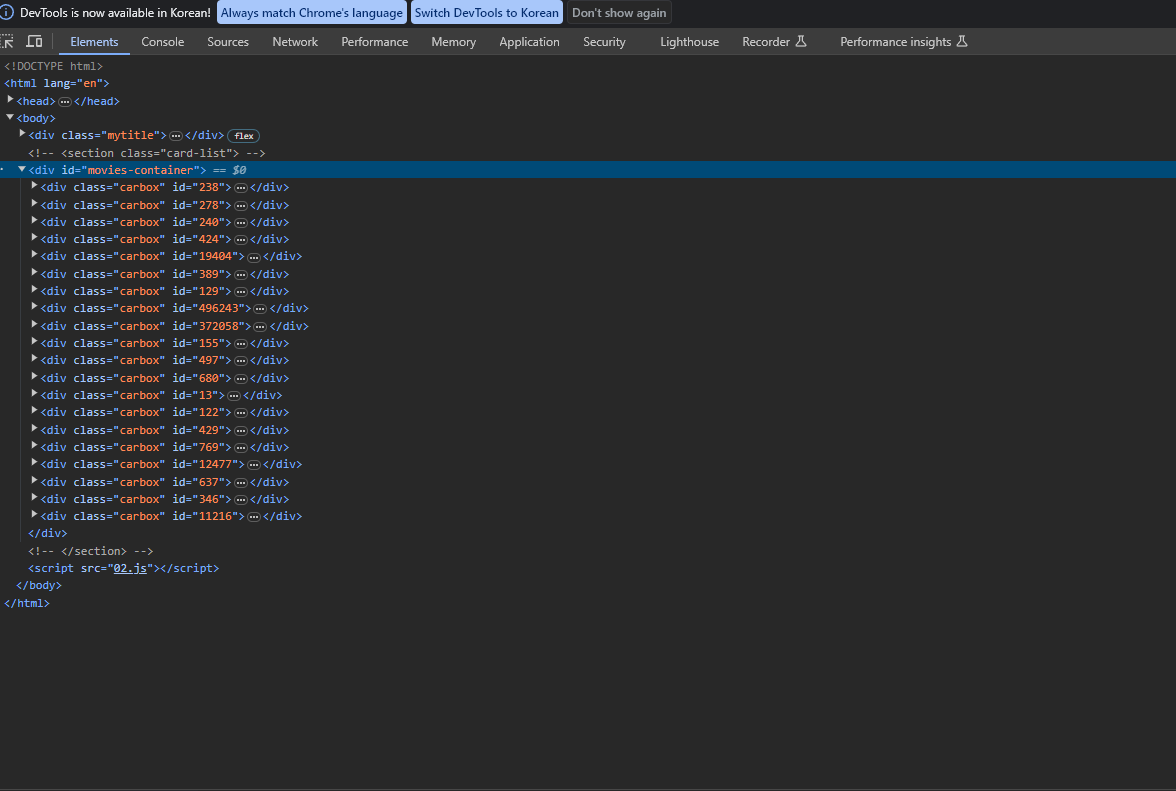Click the Performance insights flask icon
The height and width of the screenshot is (791, 1176).
pos(962,41)
